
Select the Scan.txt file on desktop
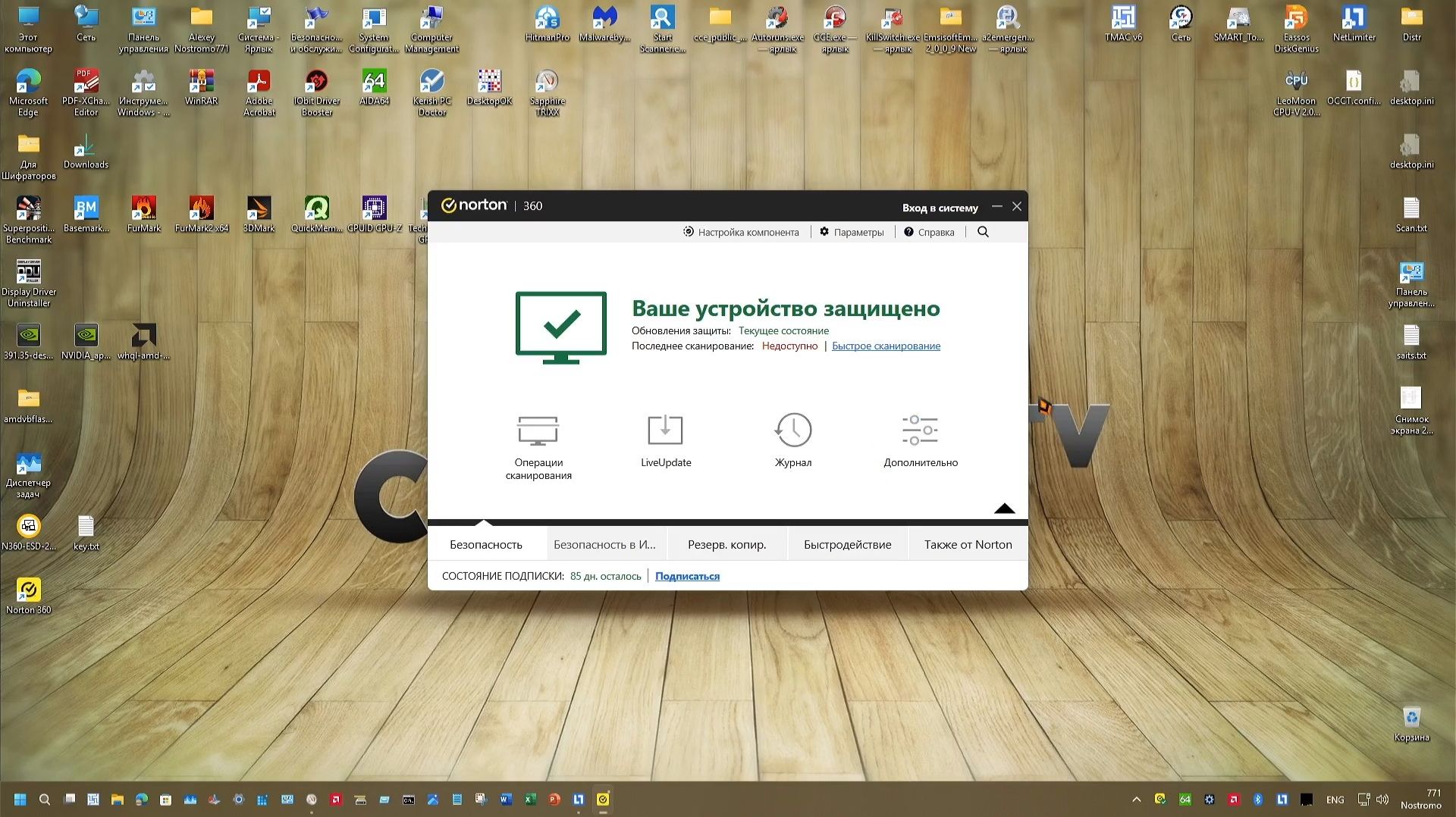[x=1411, y=215]
